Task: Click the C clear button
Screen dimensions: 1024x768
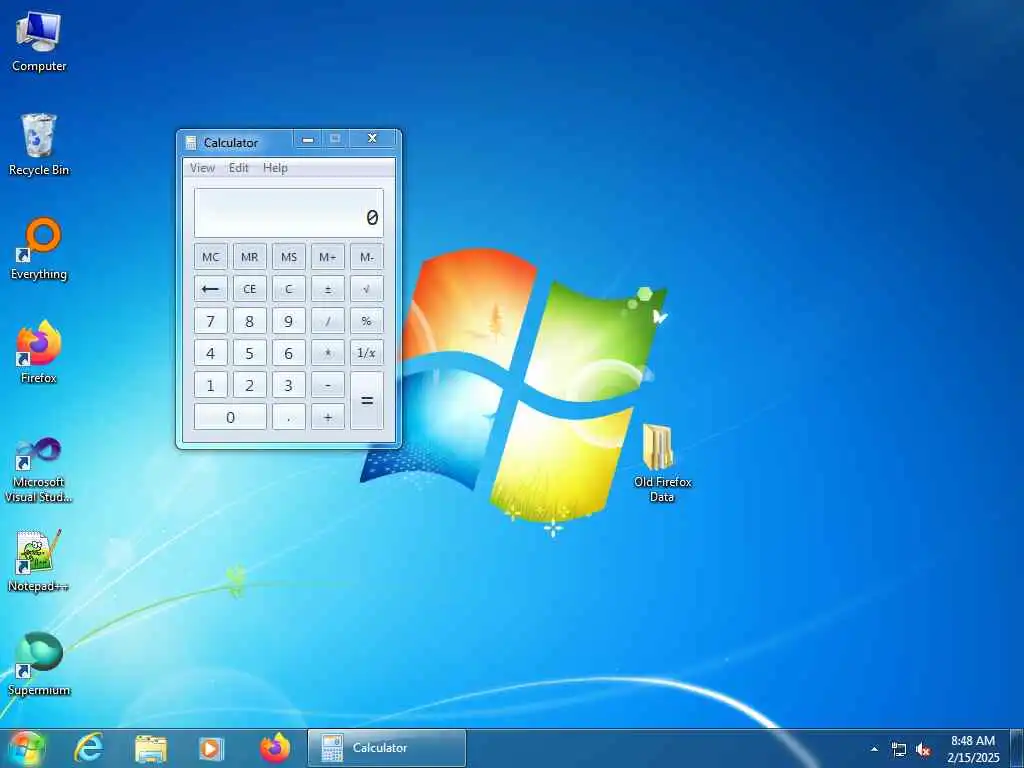Action: click(289, 289)
